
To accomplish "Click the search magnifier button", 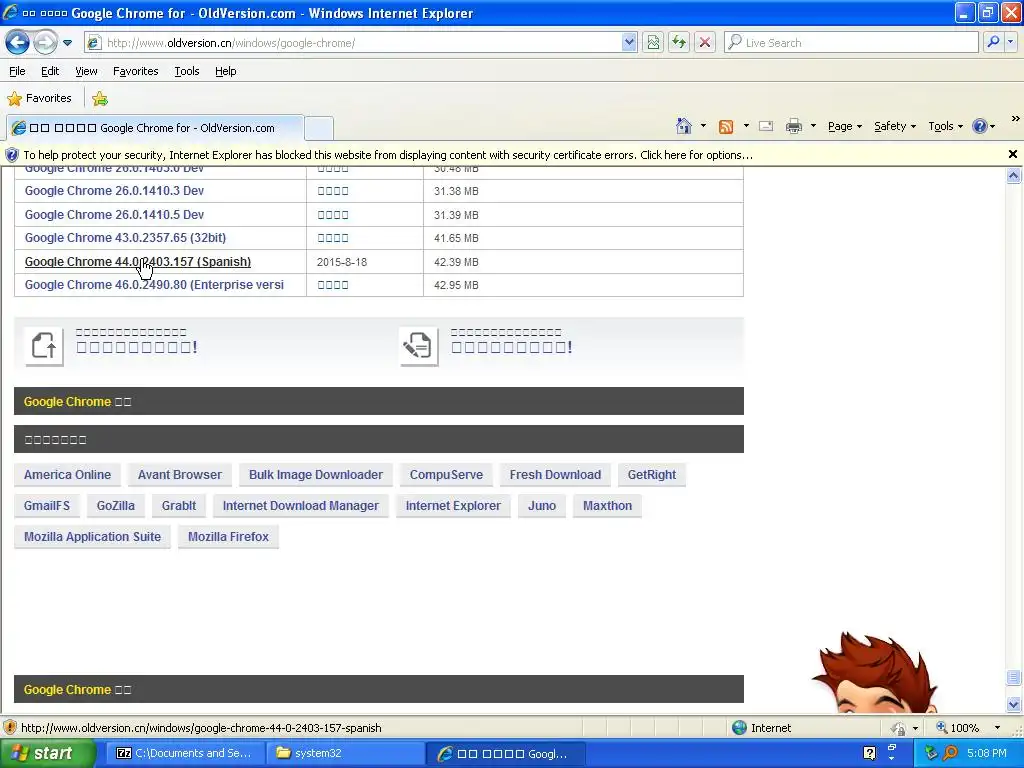I will [993, 43].
